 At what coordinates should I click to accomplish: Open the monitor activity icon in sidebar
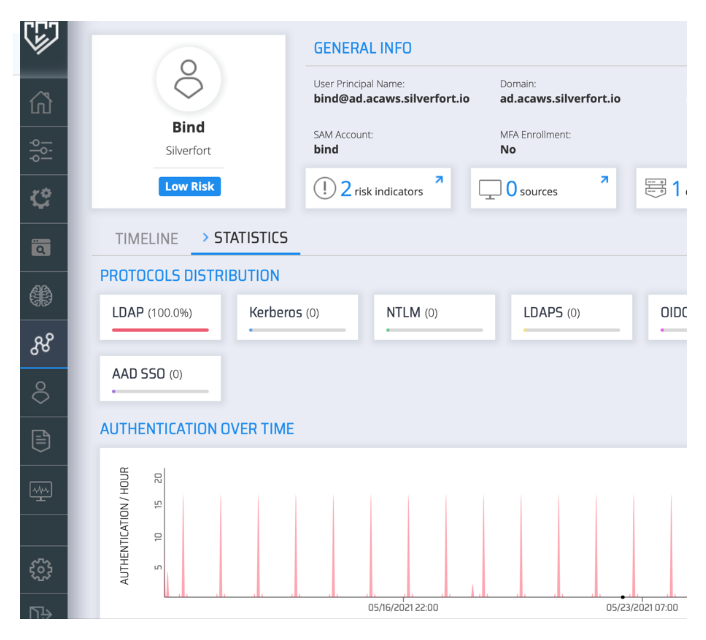click(x=42, y=490)
